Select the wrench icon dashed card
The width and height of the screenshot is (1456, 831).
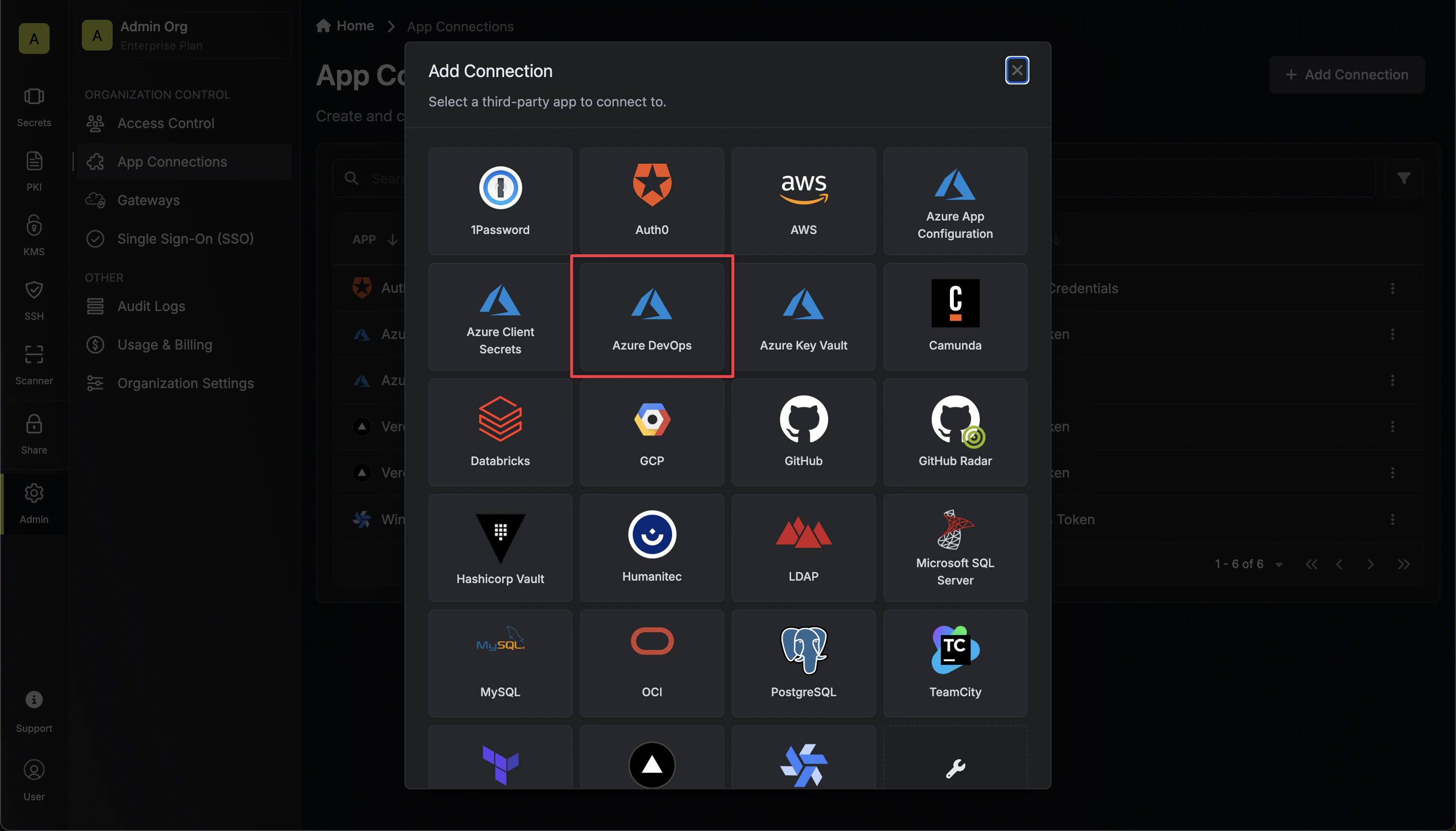click(955, 758)
